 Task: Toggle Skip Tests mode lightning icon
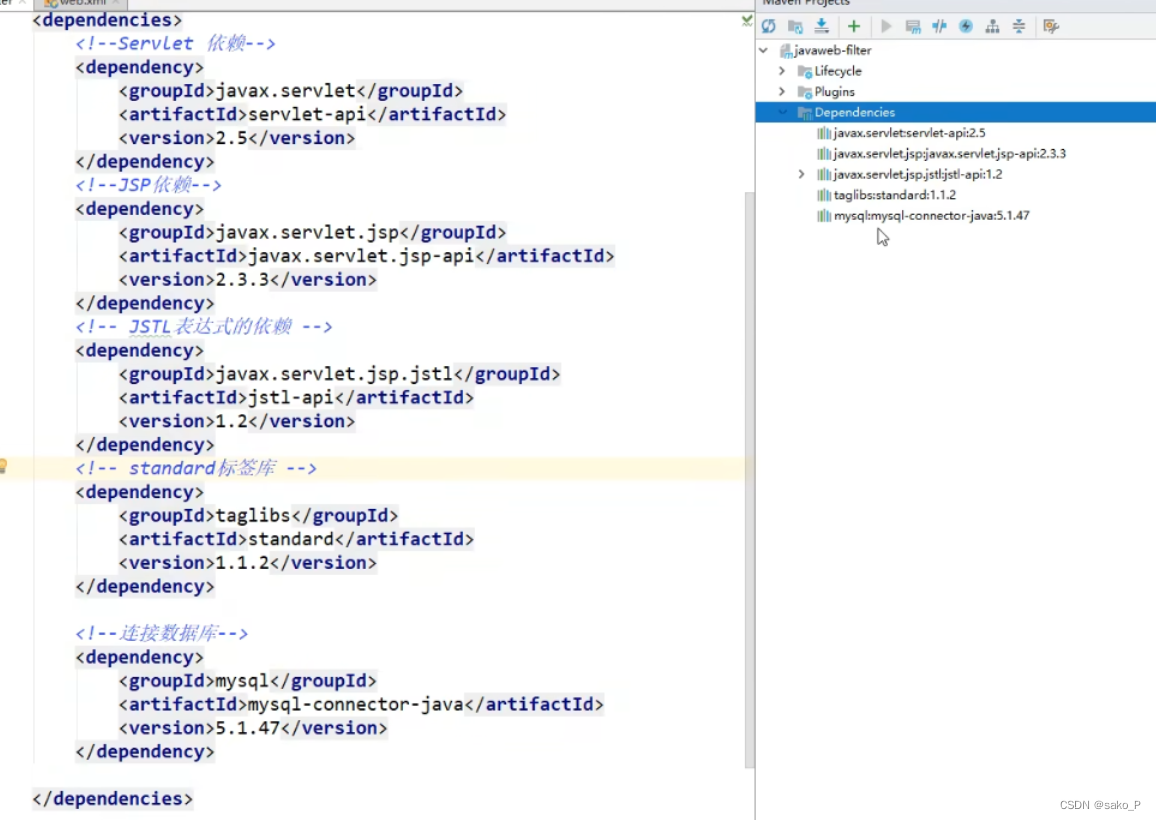pyautogui.click(x=966, y=27)
